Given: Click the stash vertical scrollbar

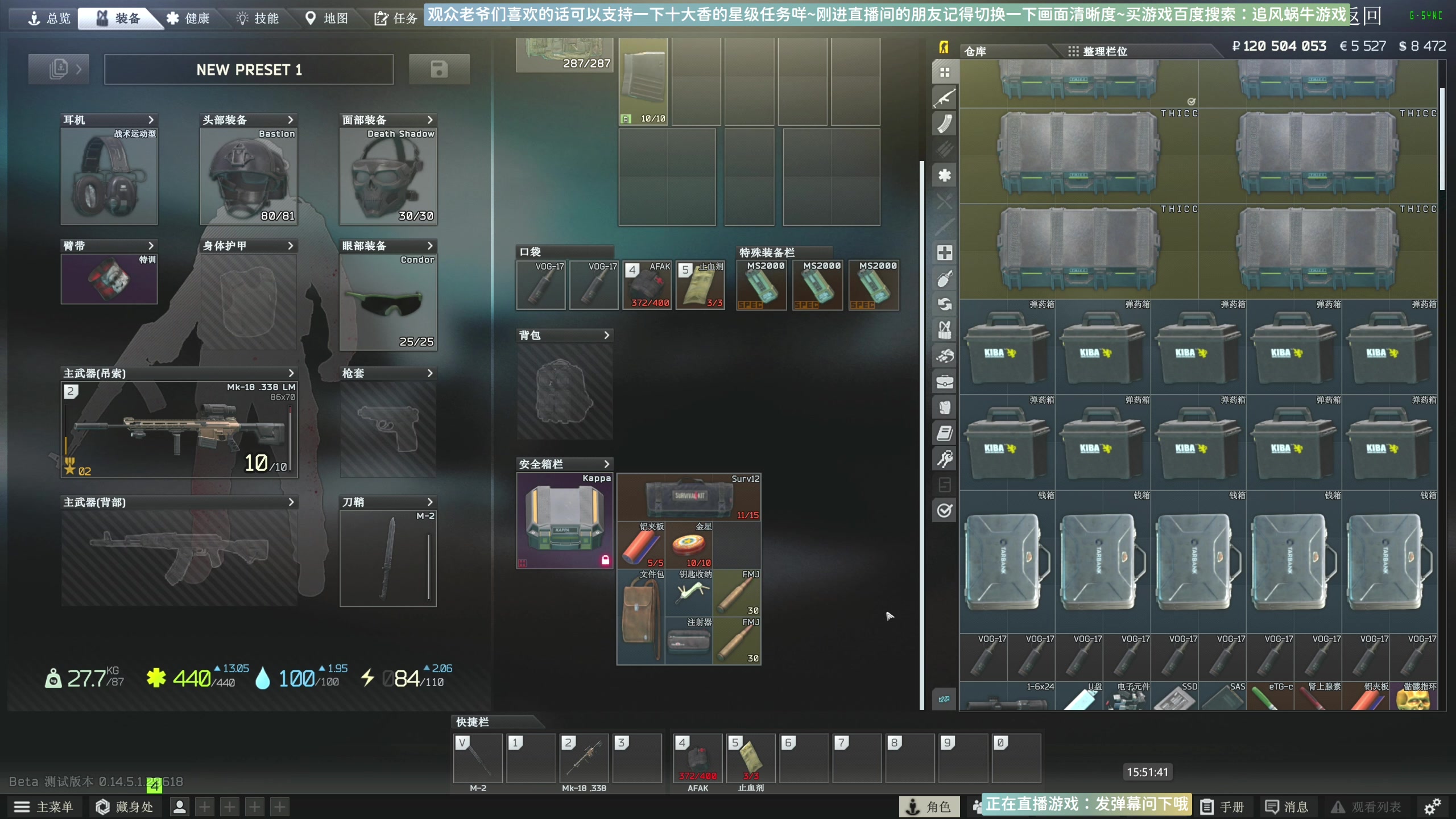Looking at the screenshot, I should [x=1442, y=139].
